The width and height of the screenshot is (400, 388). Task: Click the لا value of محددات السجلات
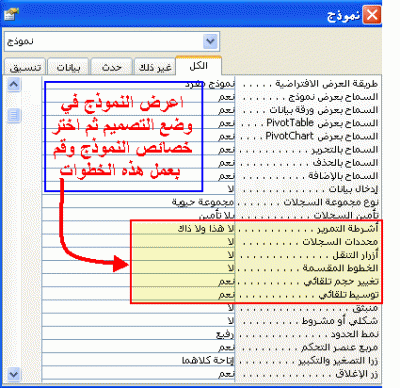coord(138,242)
